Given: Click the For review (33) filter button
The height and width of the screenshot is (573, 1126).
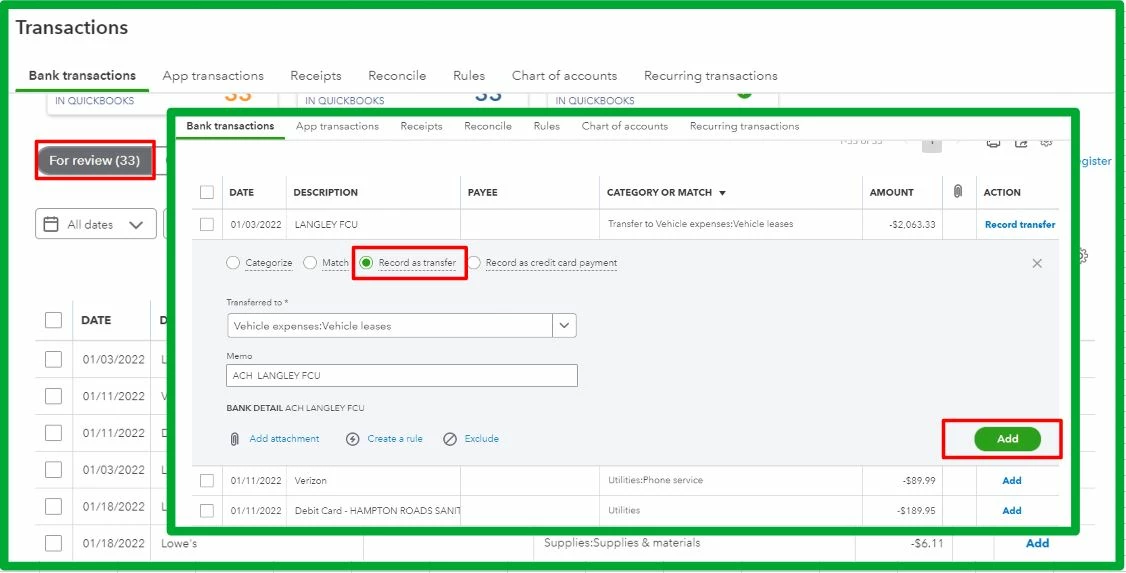Looking at the screenshot, I should [95, 161].
